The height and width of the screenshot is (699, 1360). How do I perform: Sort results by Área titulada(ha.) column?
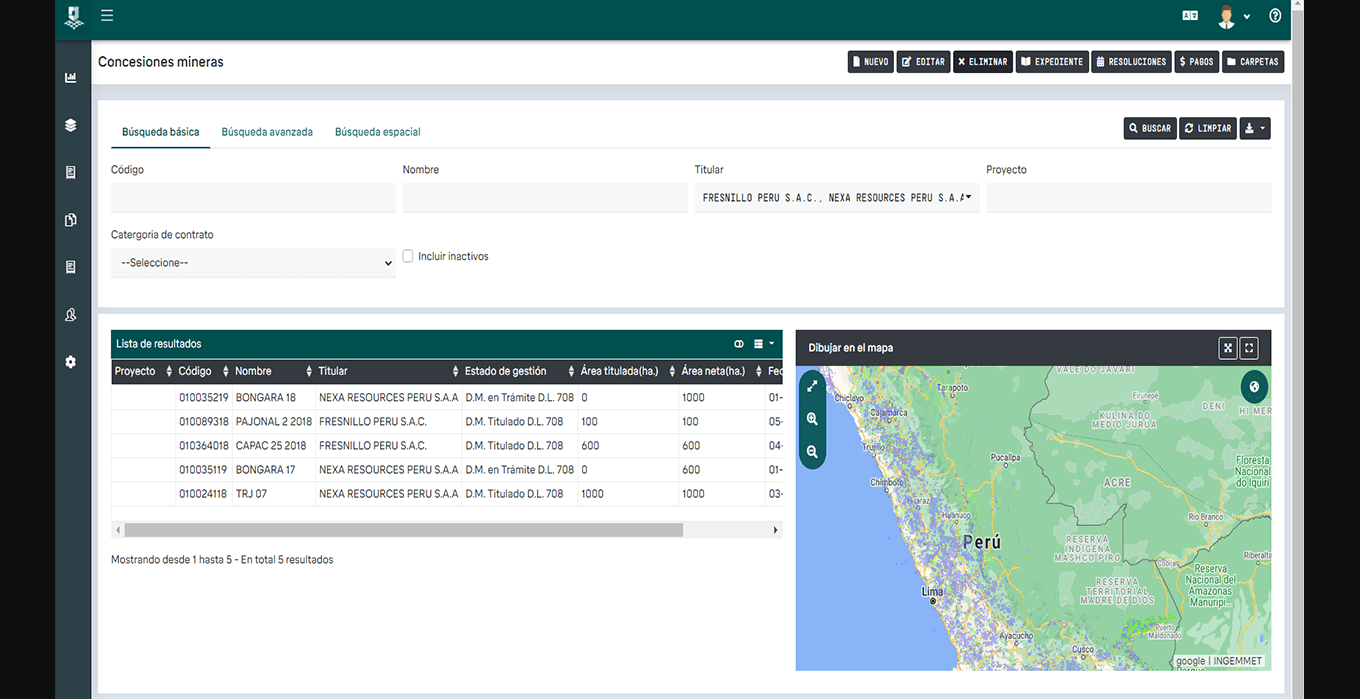(x=627, y=371)
